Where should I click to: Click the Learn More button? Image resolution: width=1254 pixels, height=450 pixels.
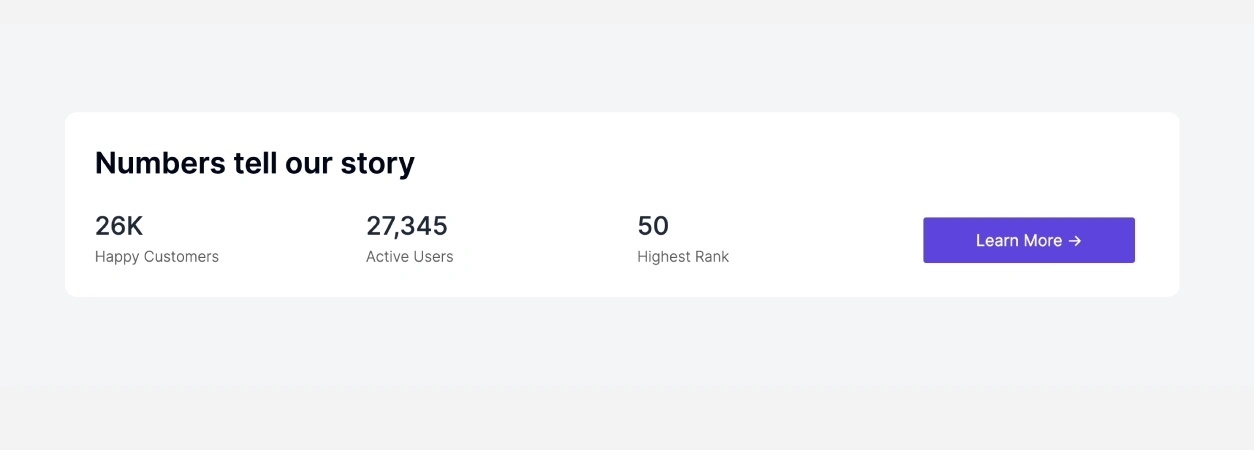1028,240
